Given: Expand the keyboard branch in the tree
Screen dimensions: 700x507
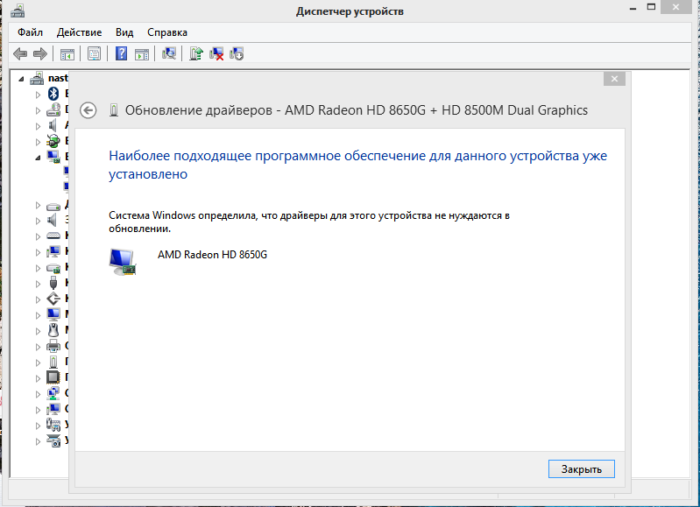Looking at the screenshot, I should point(38,236).
